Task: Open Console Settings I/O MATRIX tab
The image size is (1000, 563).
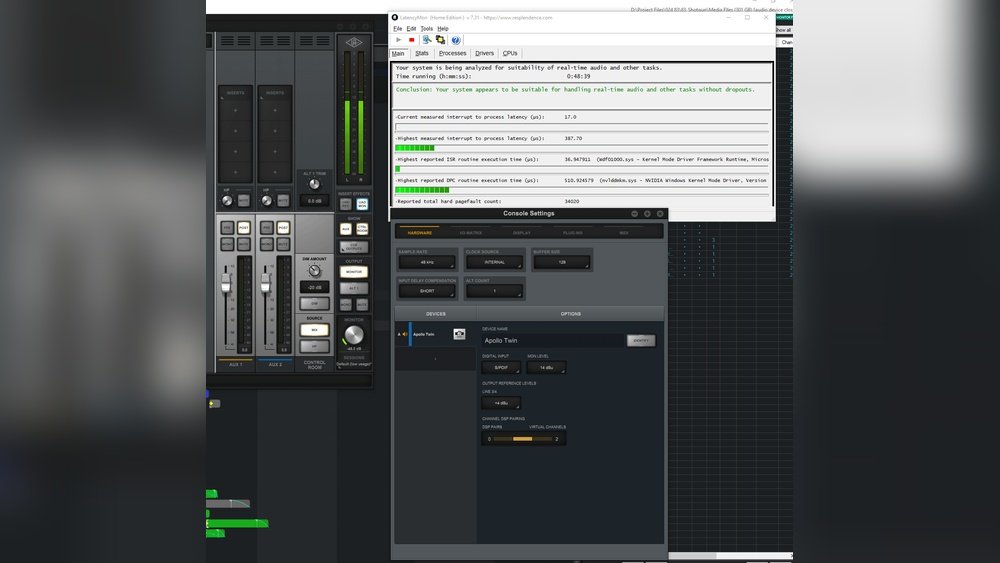Action: click(x=471, y=233)
